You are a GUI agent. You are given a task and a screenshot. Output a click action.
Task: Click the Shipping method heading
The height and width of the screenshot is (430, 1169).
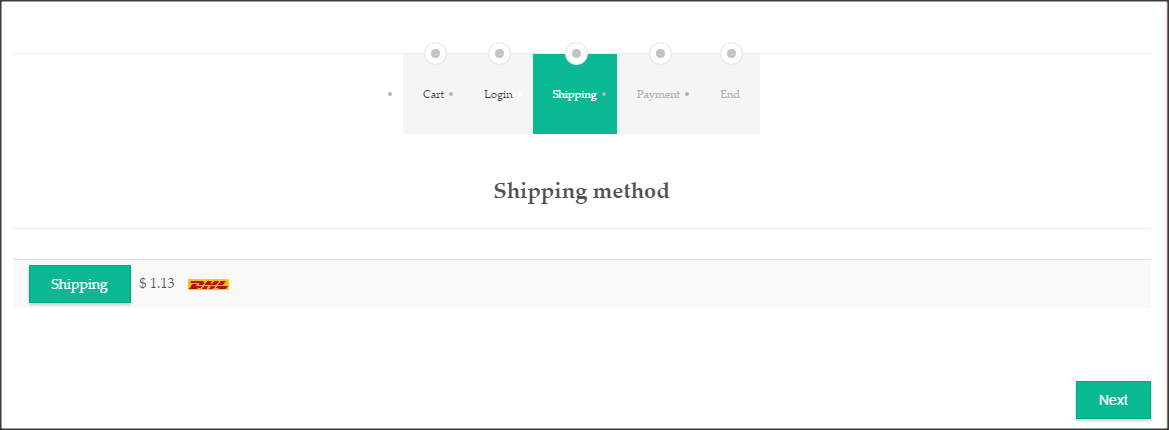pyautogui.click(x=581, y=191)
